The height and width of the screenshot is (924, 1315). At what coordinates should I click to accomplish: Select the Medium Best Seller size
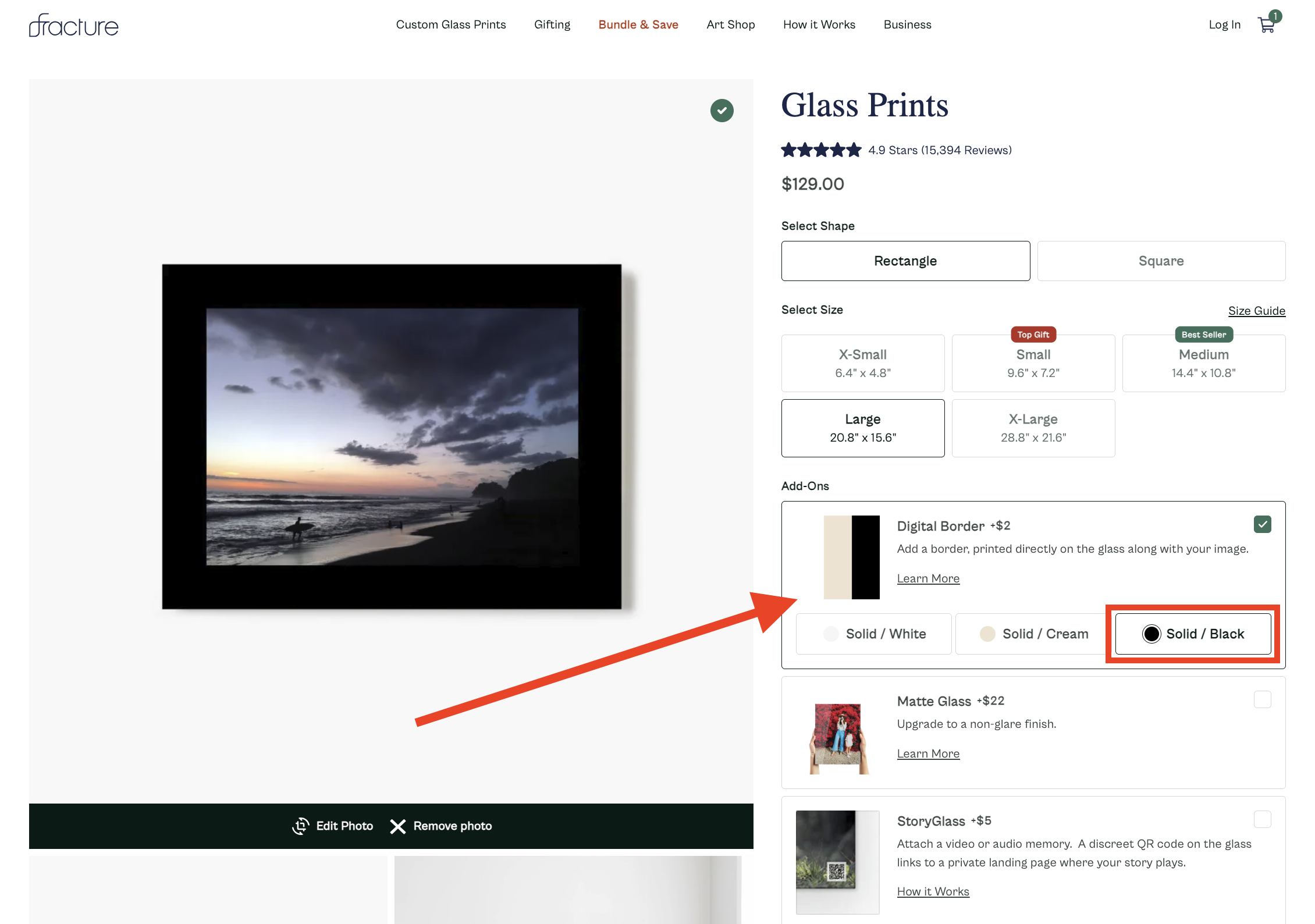pos(1203,363)
